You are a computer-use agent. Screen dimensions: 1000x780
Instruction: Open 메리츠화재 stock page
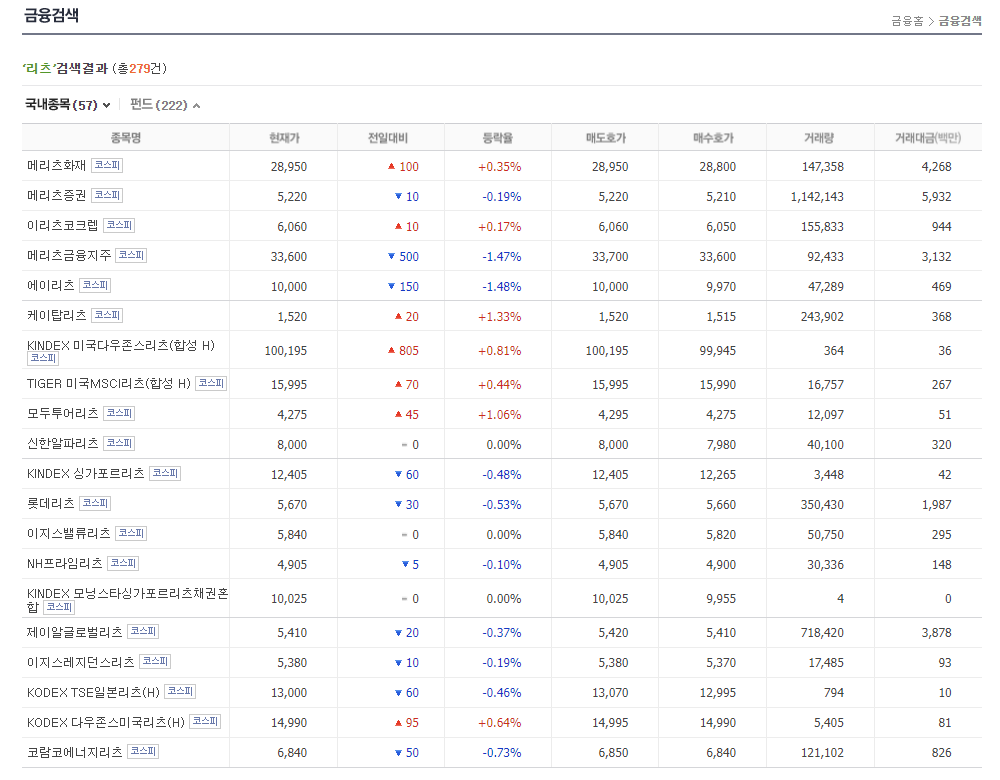(56, 166)
